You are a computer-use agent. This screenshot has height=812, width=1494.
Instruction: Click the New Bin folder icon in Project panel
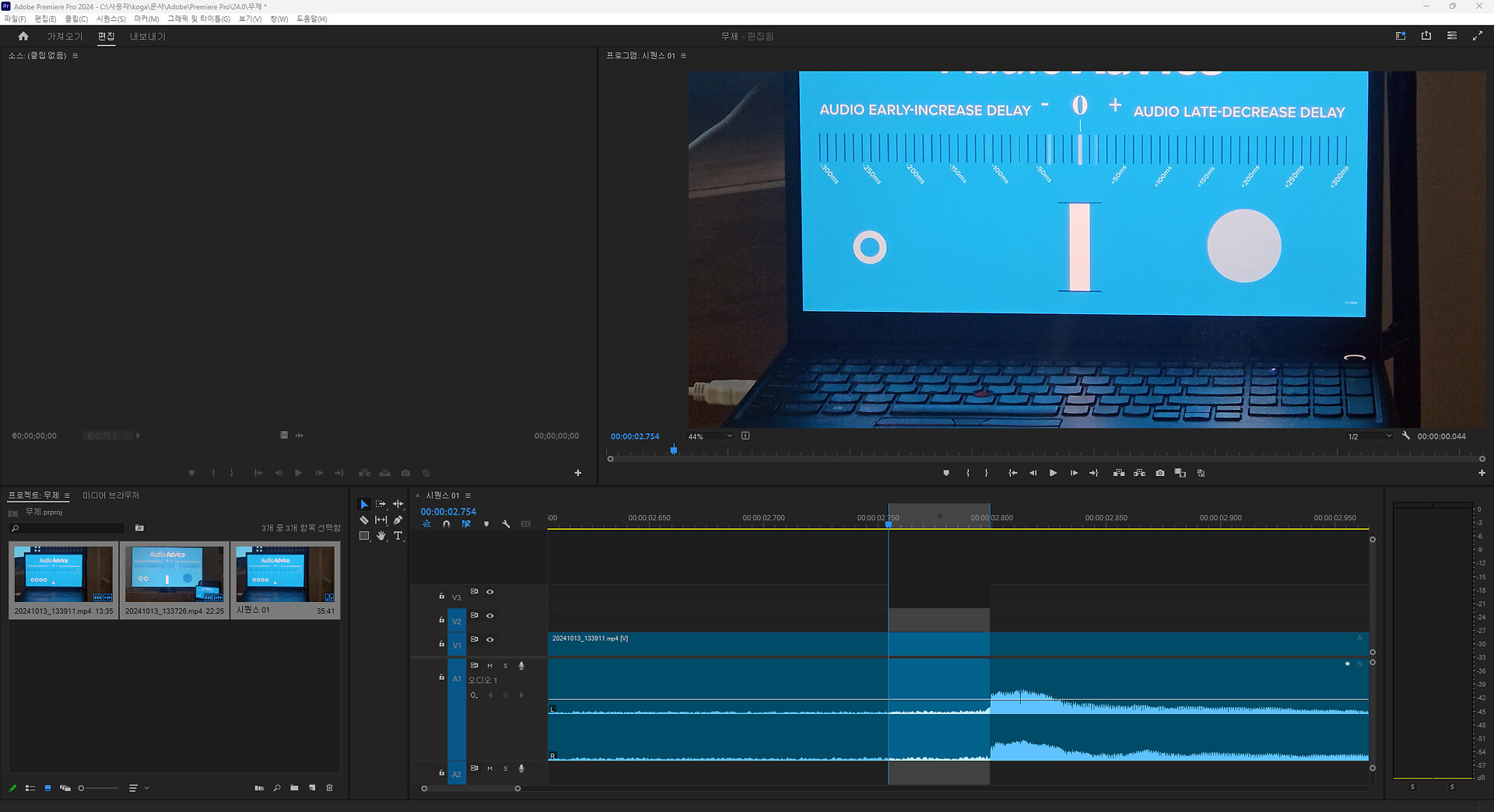pyautogui.click(x=294, y=788)
